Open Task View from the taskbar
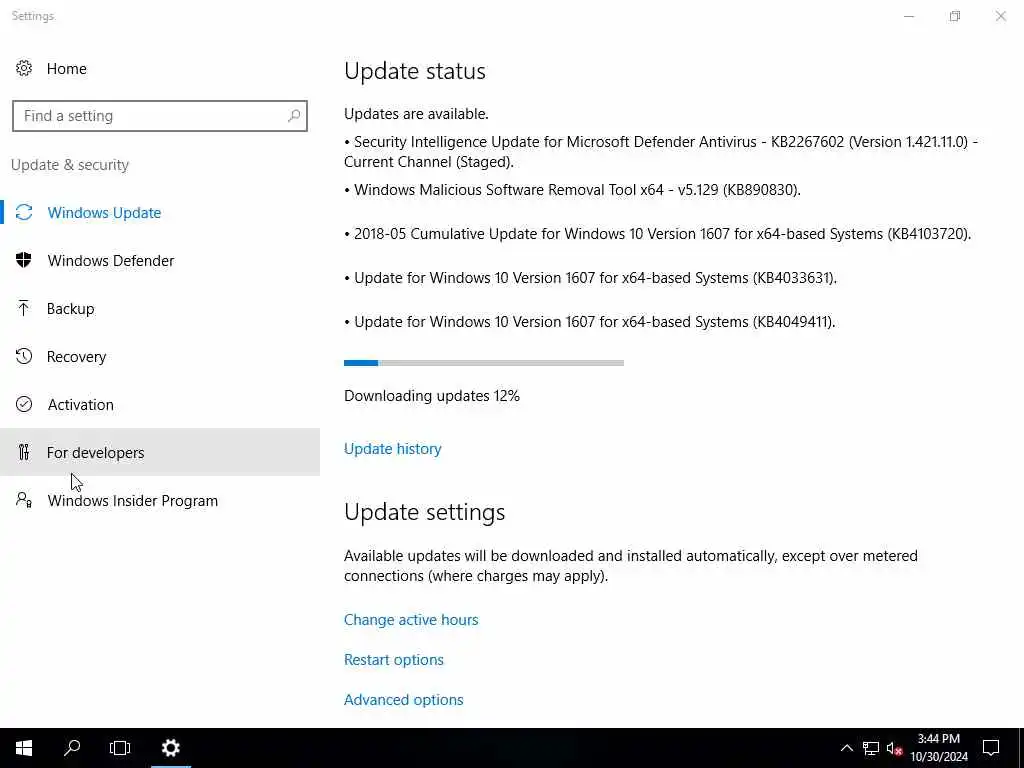This screenshot has width=1024, height=768. point(120,748)
